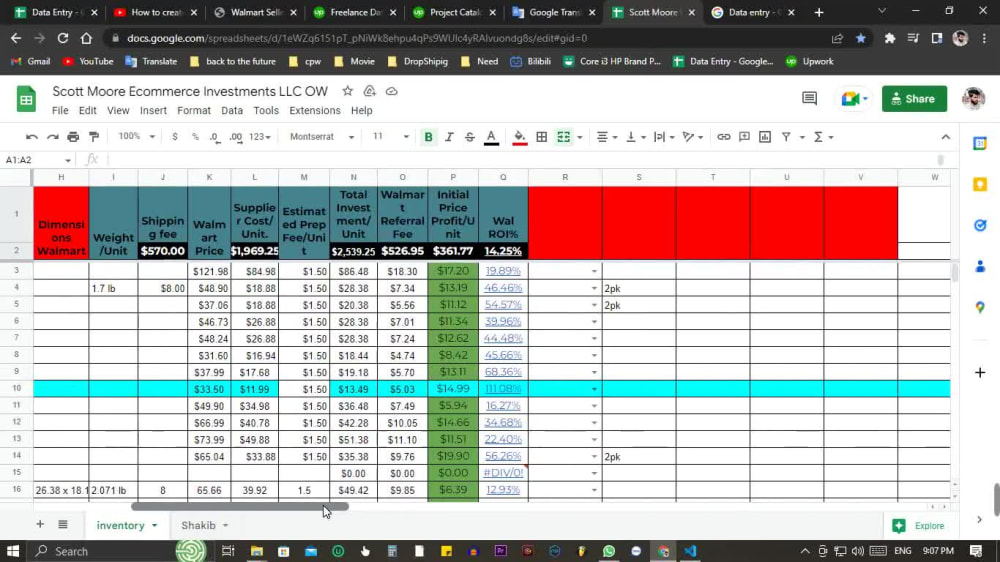Start a Google Meet call icon
This screenshot has width=1000, height=562.
854,99
